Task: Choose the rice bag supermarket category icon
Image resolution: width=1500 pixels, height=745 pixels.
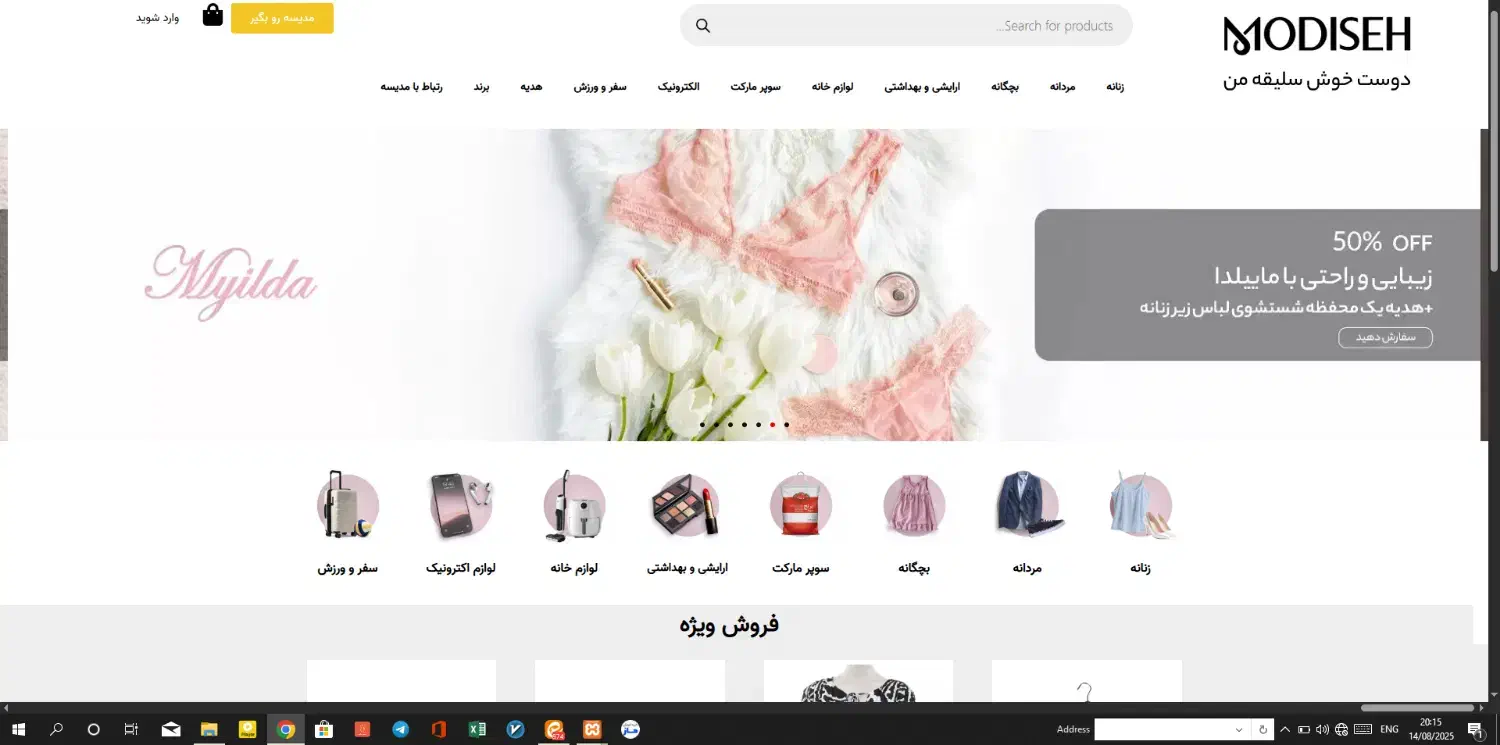Action: click(x=800, y=505)
